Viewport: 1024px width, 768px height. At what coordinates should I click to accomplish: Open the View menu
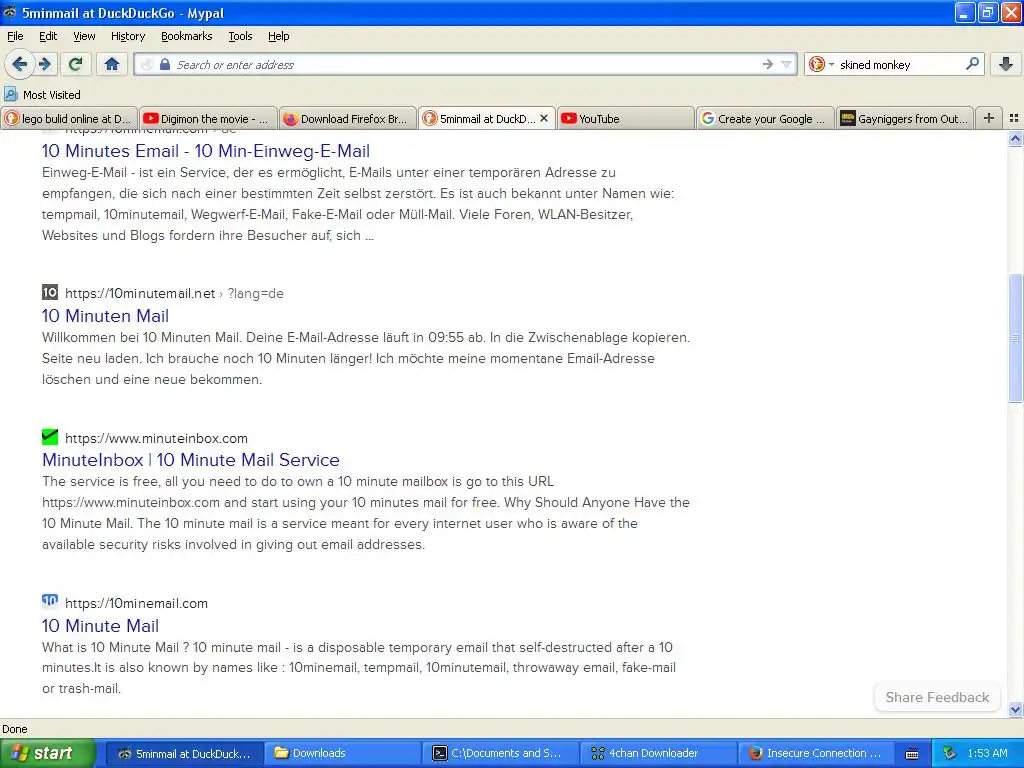(x=84, y=36)
